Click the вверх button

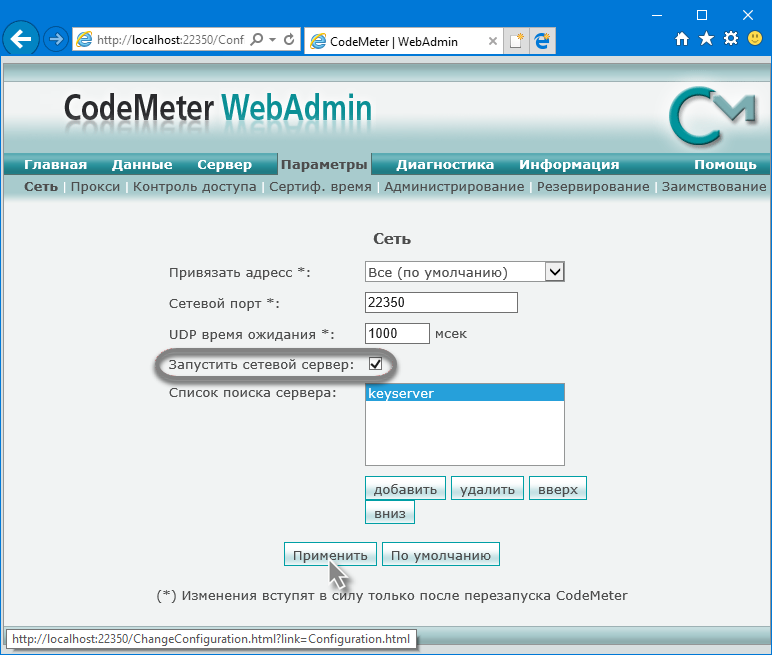[558, 489]
